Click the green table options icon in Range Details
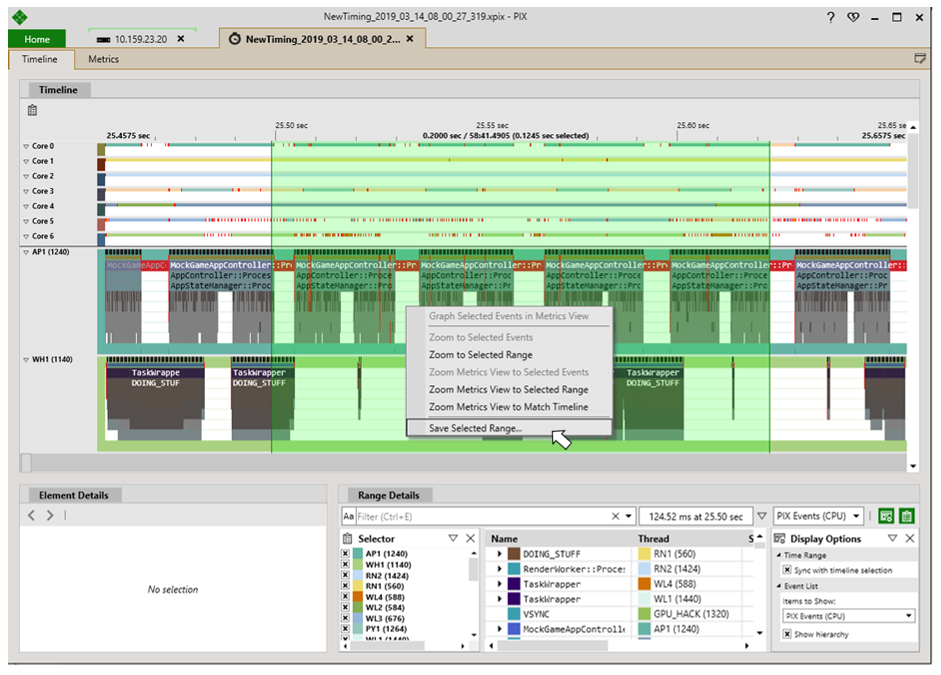The height and width of the screenshot is (675, 941). click(x=886, y=516)
